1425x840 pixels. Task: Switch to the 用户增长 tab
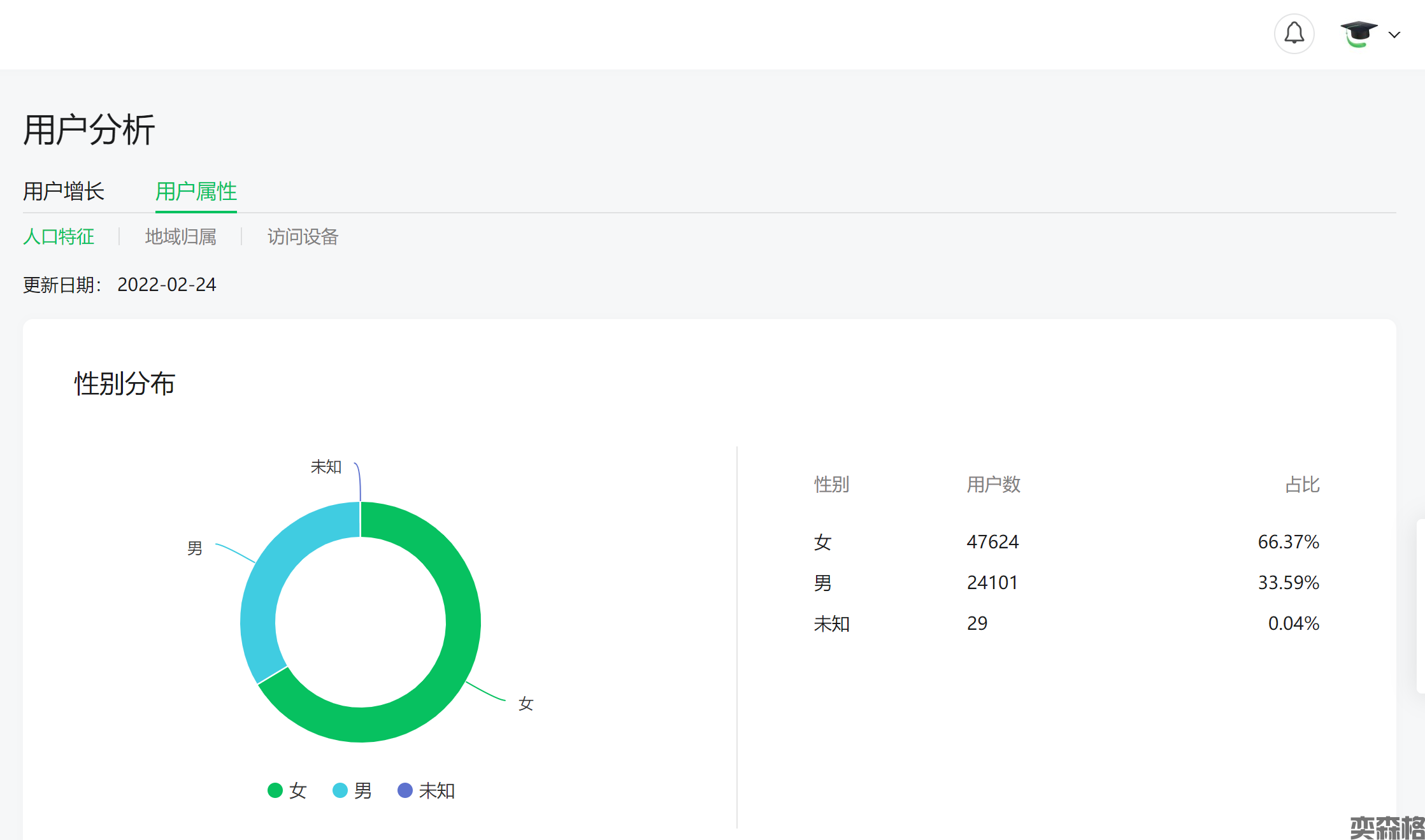coord(64,191)
